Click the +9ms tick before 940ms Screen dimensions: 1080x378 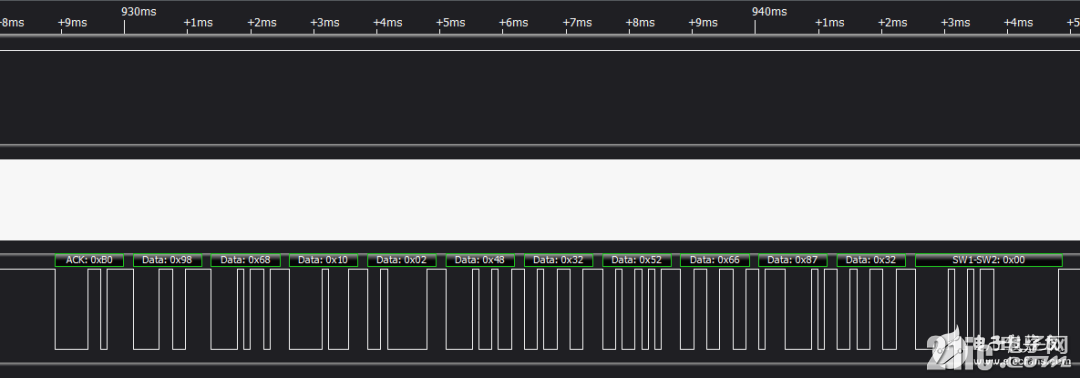703,23
